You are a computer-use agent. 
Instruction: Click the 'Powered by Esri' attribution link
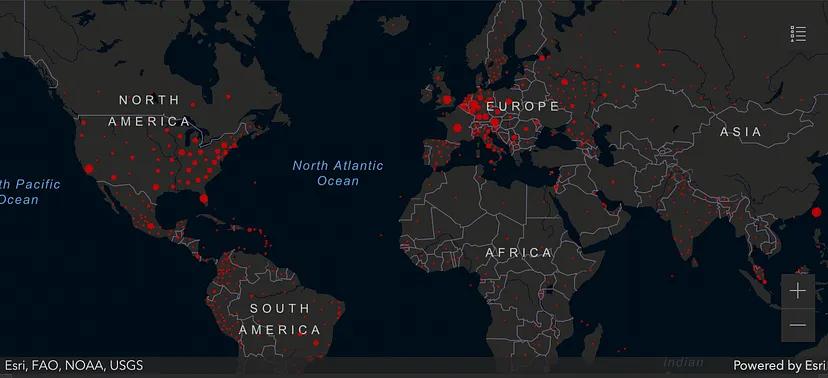click(x=779, y=365)
